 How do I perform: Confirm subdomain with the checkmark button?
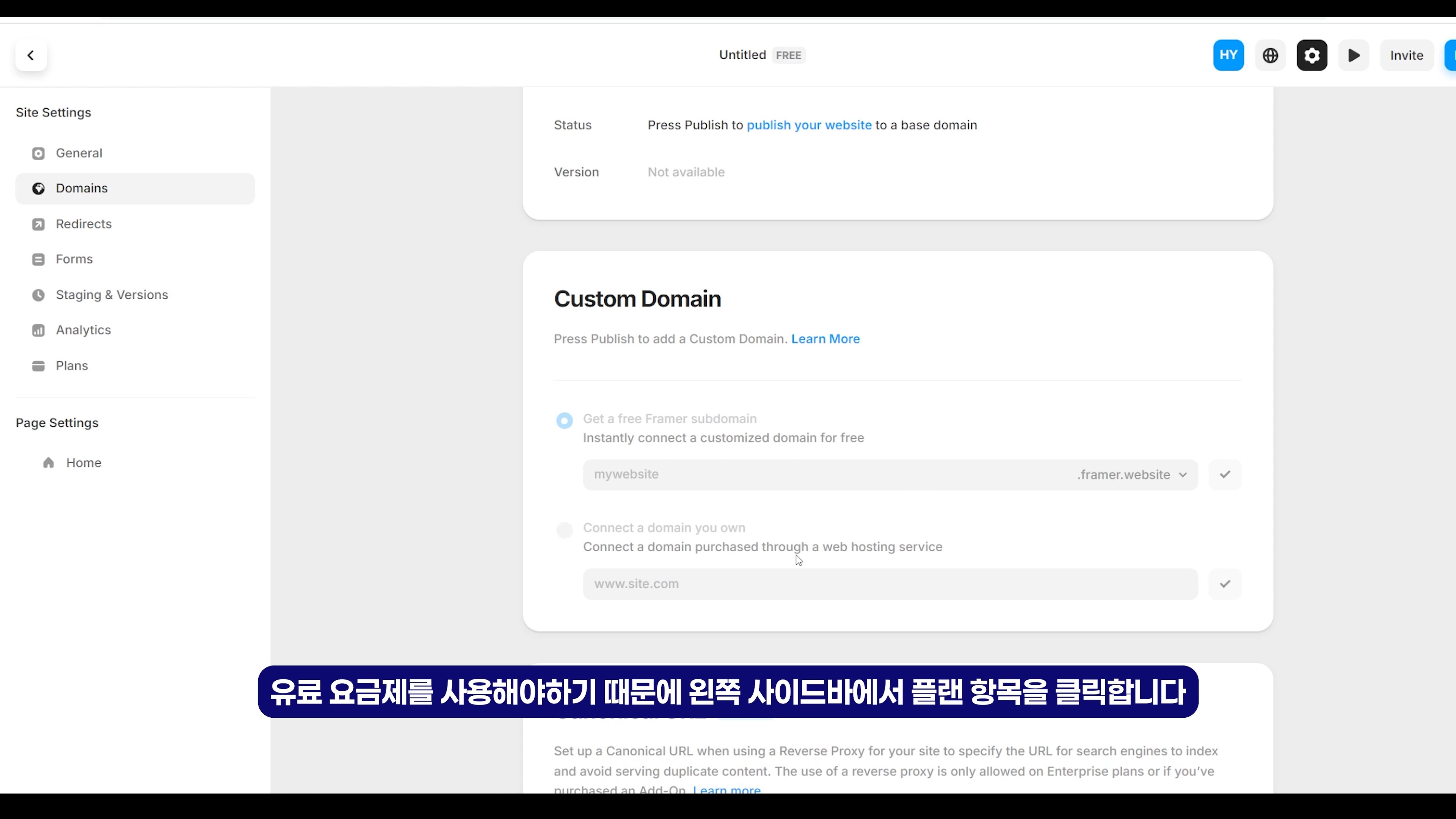[1225, 475]
